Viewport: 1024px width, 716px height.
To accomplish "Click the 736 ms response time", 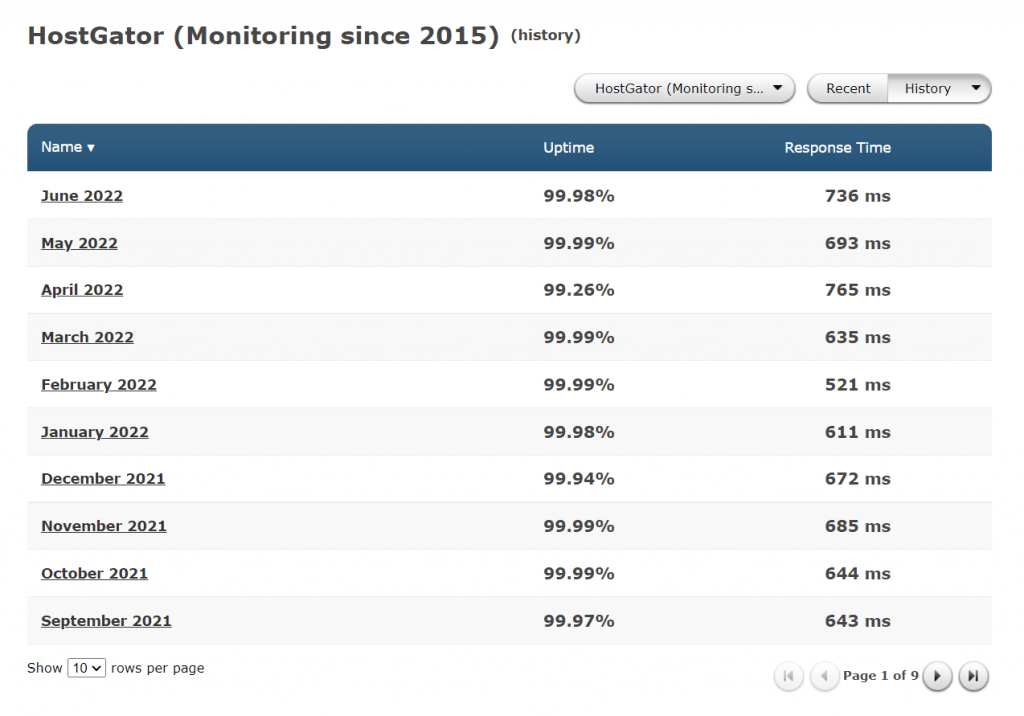I will pos(857,196).
